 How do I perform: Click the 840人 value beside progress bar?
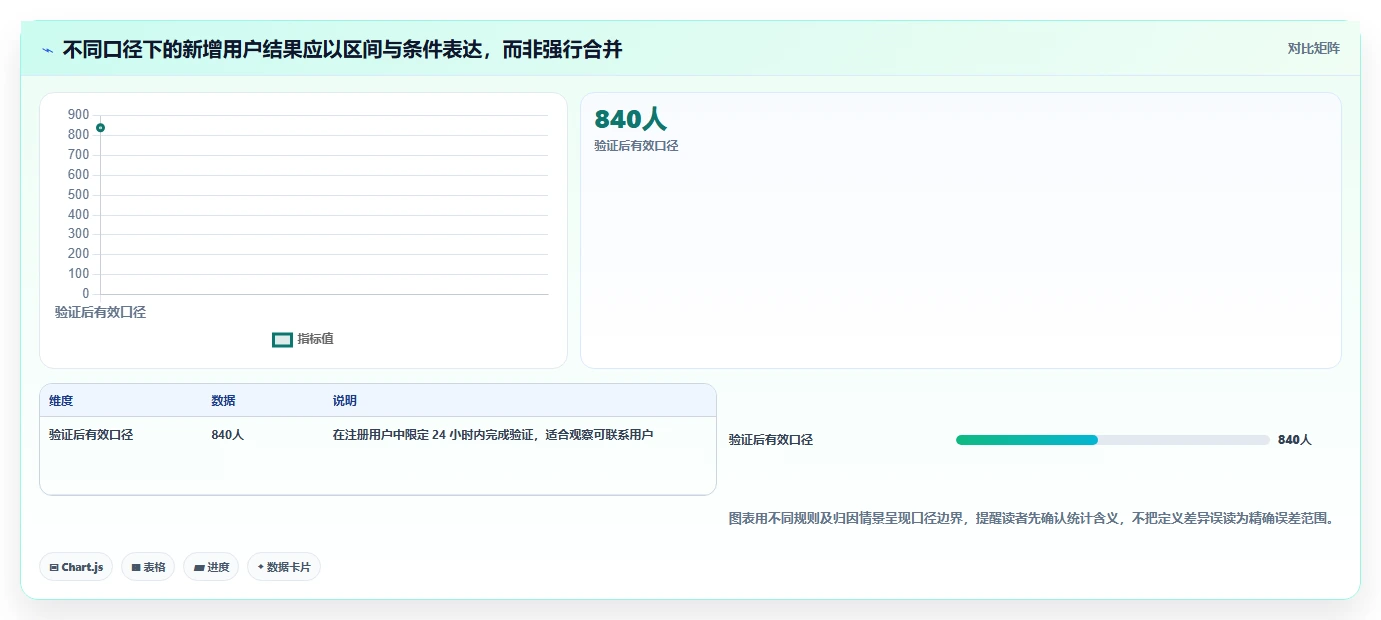click(1294, 440)
